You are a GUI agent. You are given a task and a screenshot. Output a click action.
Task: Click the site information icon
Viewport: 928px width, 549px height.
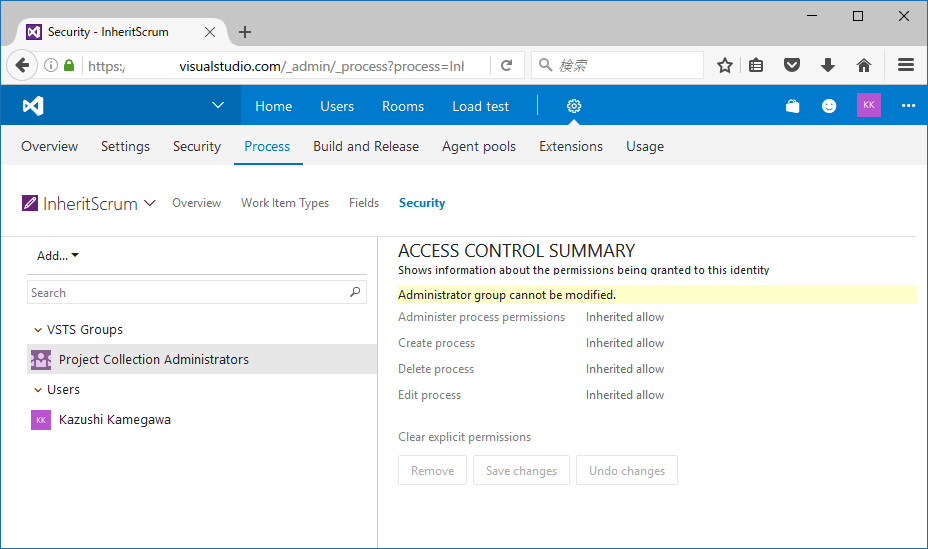51,65
